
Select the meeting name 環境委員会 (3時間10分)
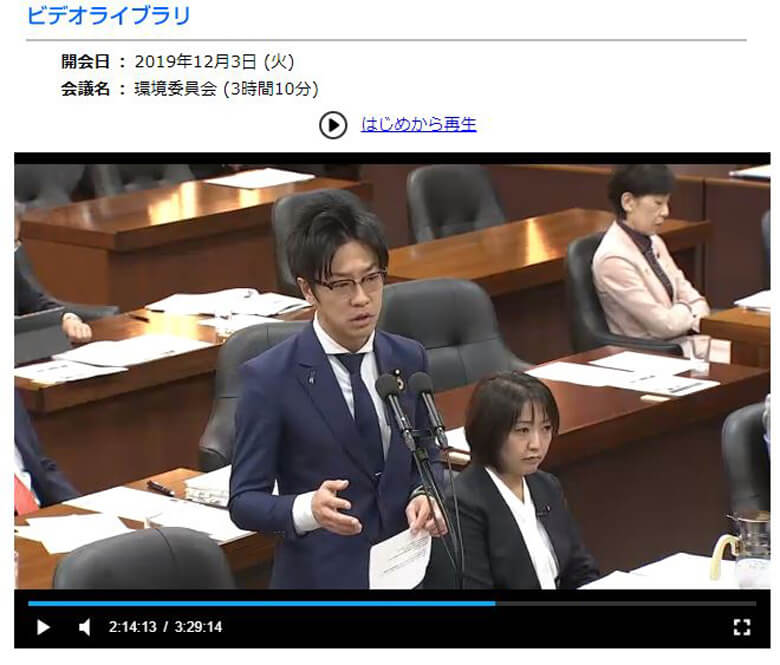[x=226, y=89]
